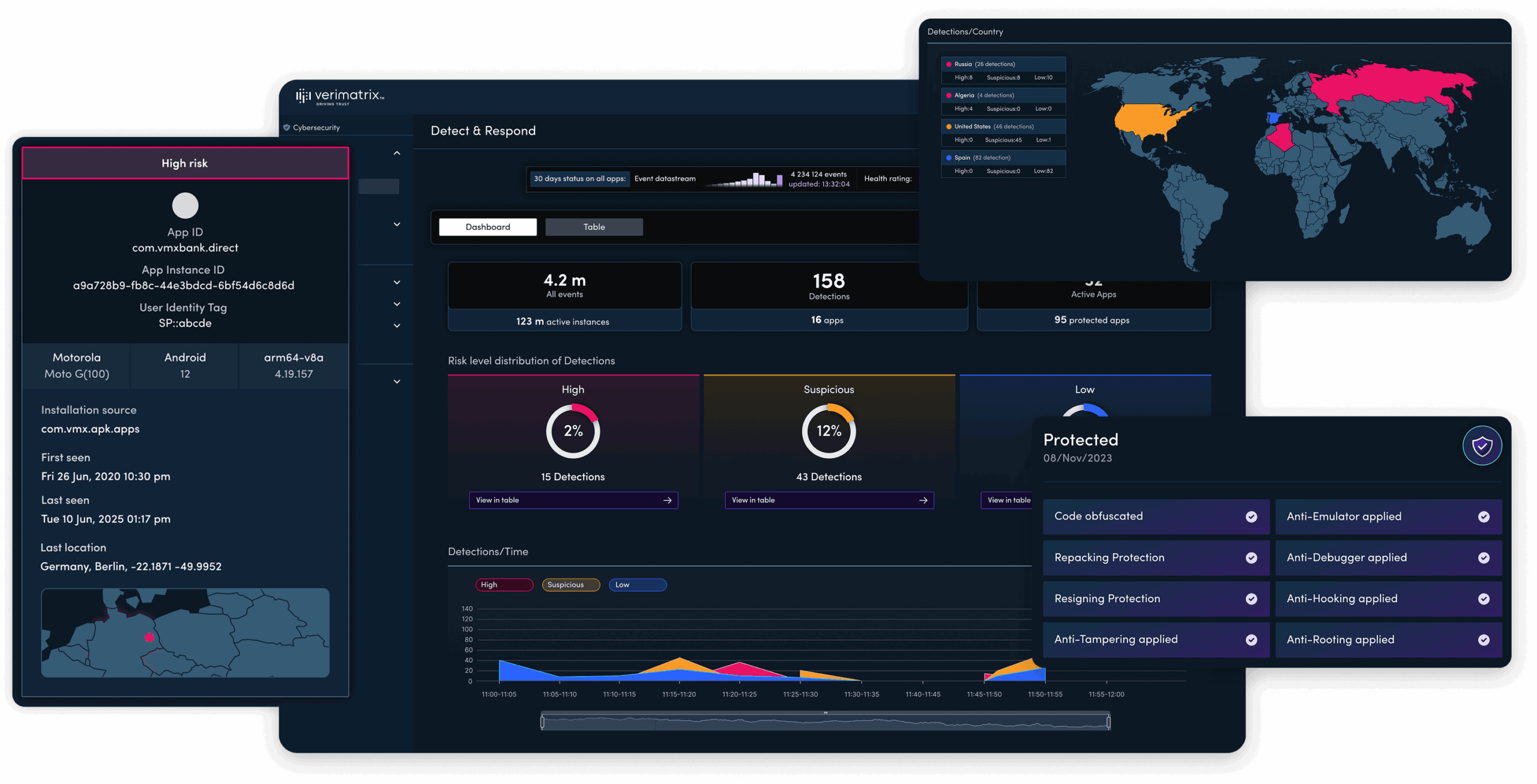Expand the second sidebar chevron below Cybersecurity
The image size is (1537, 784).
tap(397, 225)
